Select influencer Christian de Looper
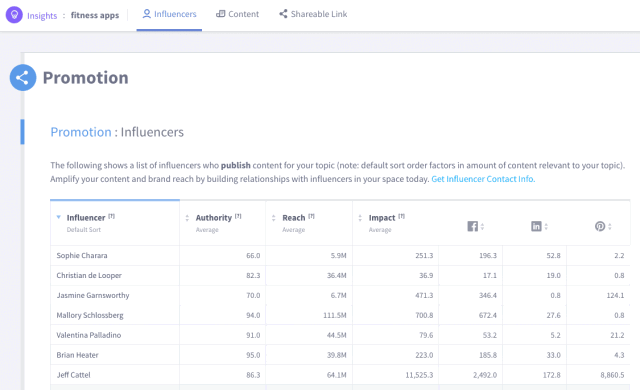 (x=89, y=276)
